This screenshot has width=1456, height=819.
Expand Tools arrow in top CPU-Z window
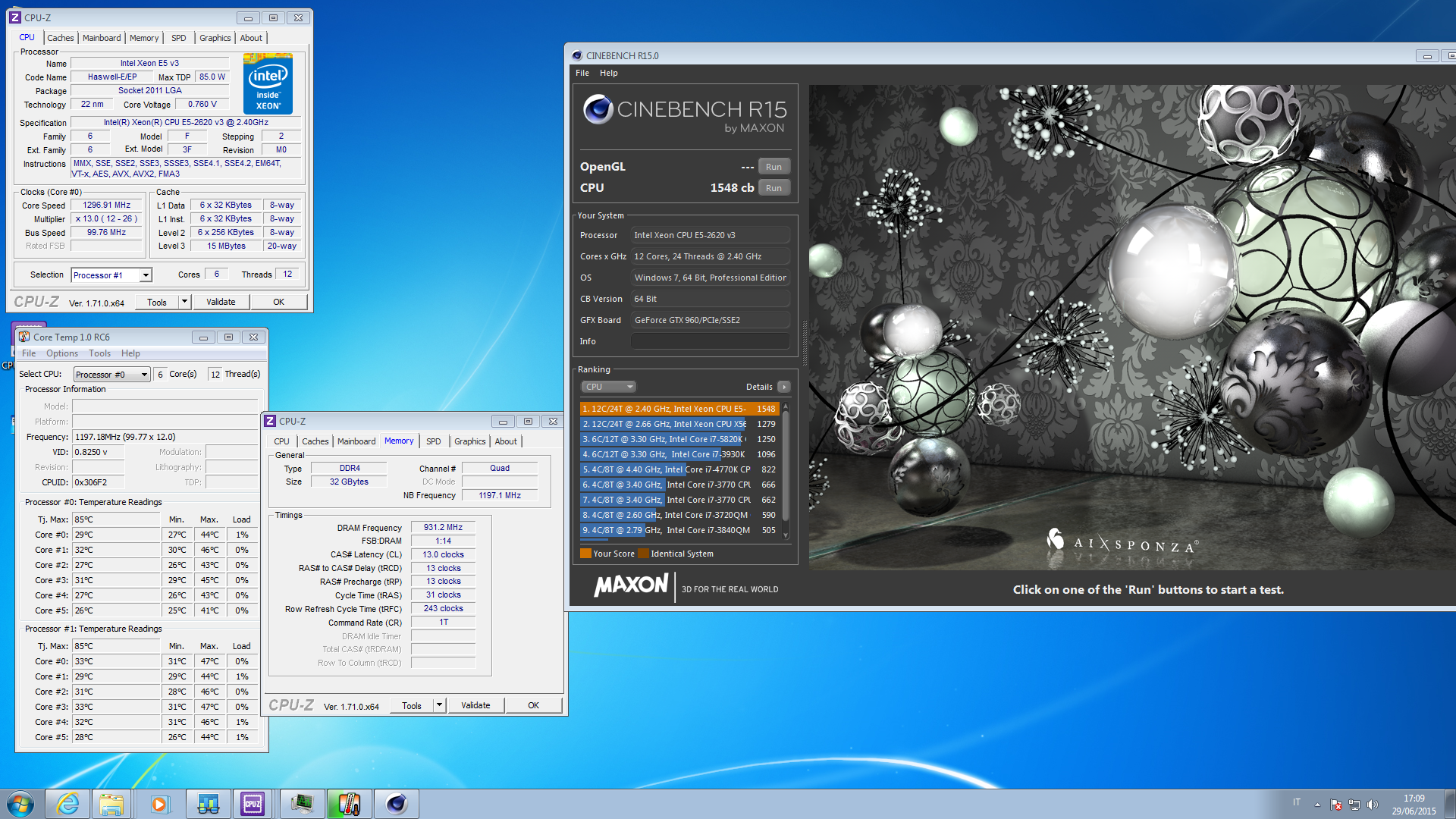[x=184, y=302]
